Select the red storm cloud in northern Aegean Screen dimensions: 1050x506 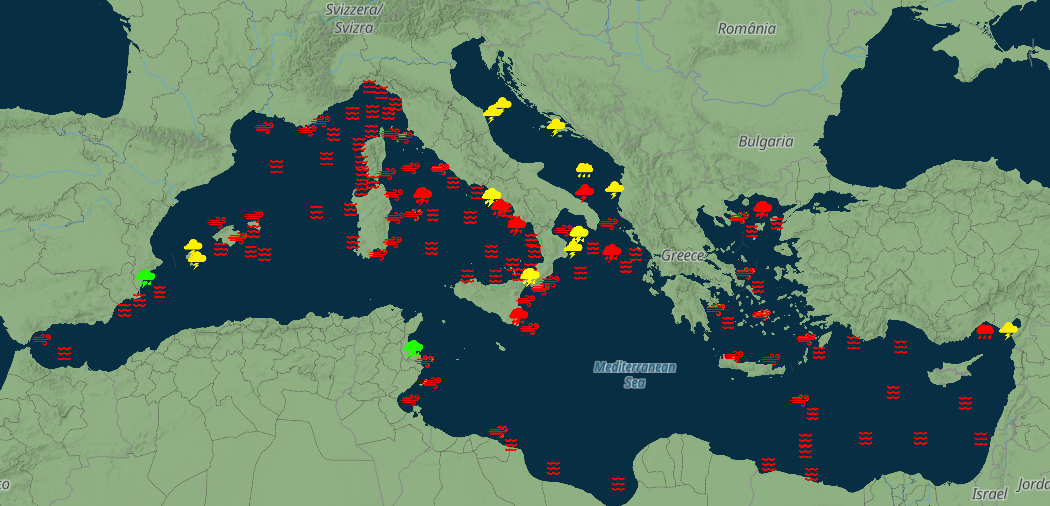tap(763, 209)
